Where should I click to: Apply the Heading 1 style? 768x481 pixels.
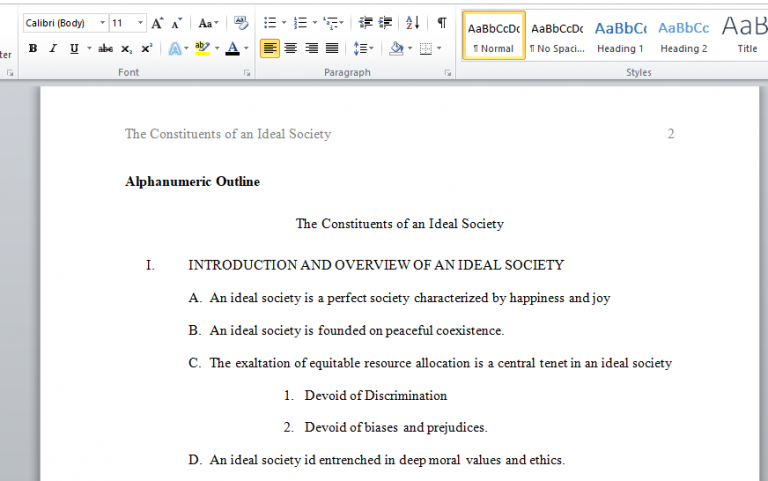(620, 35)
